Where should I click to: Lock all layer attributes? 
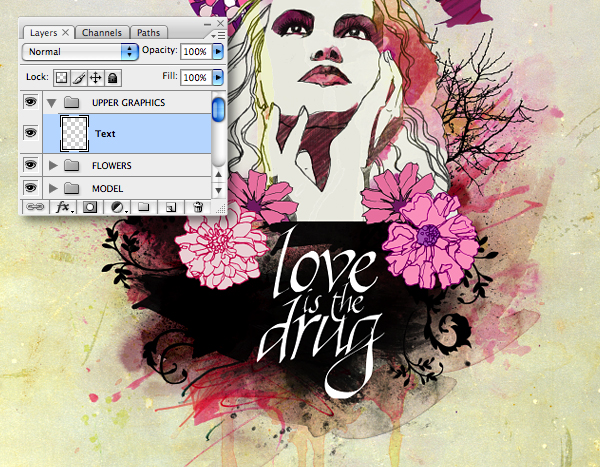tap(112, 78)
